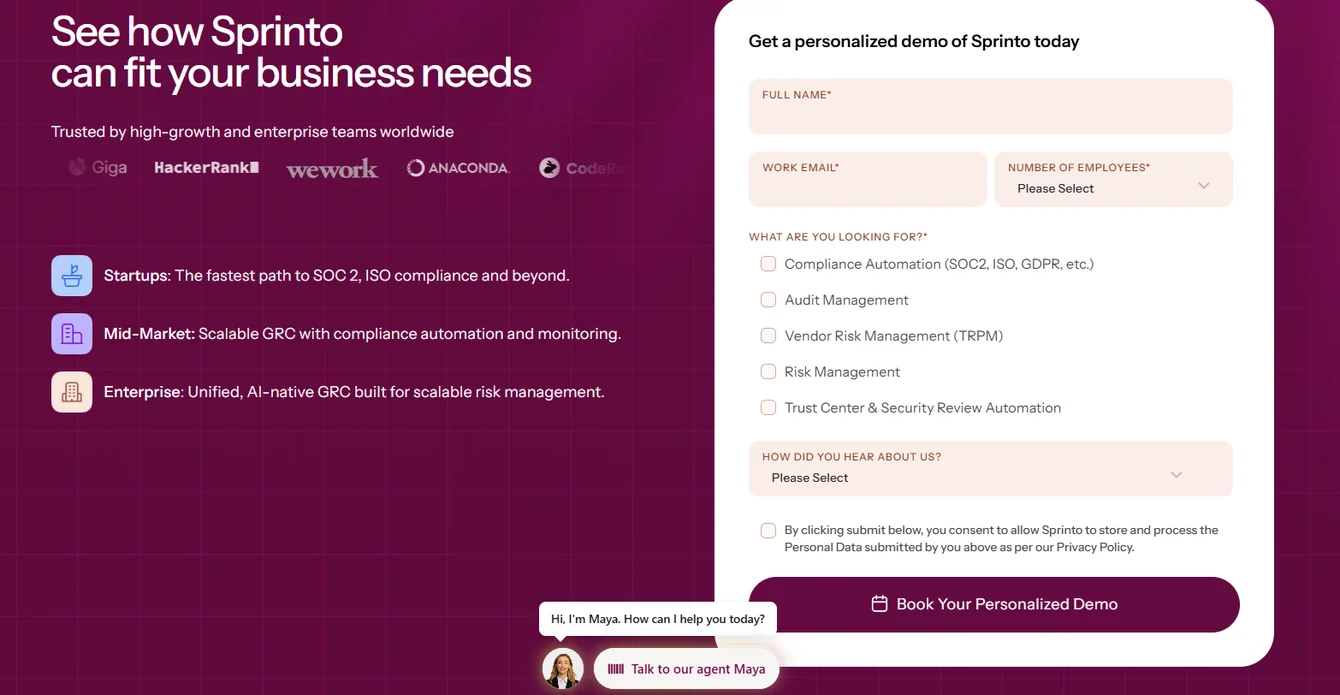Click the Mid-Market building icon
The image size is (1340, 695).
click(x=72, y=334)
